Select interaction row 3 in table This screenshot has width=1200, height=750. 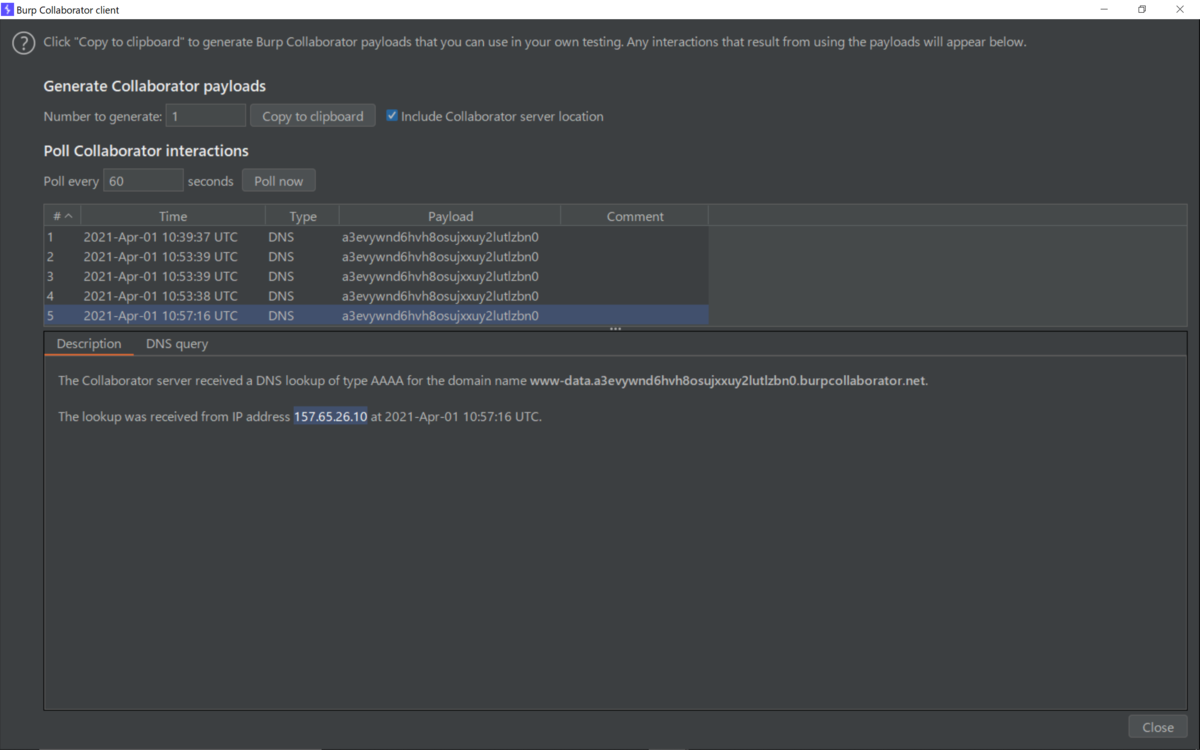coord(377,276)
